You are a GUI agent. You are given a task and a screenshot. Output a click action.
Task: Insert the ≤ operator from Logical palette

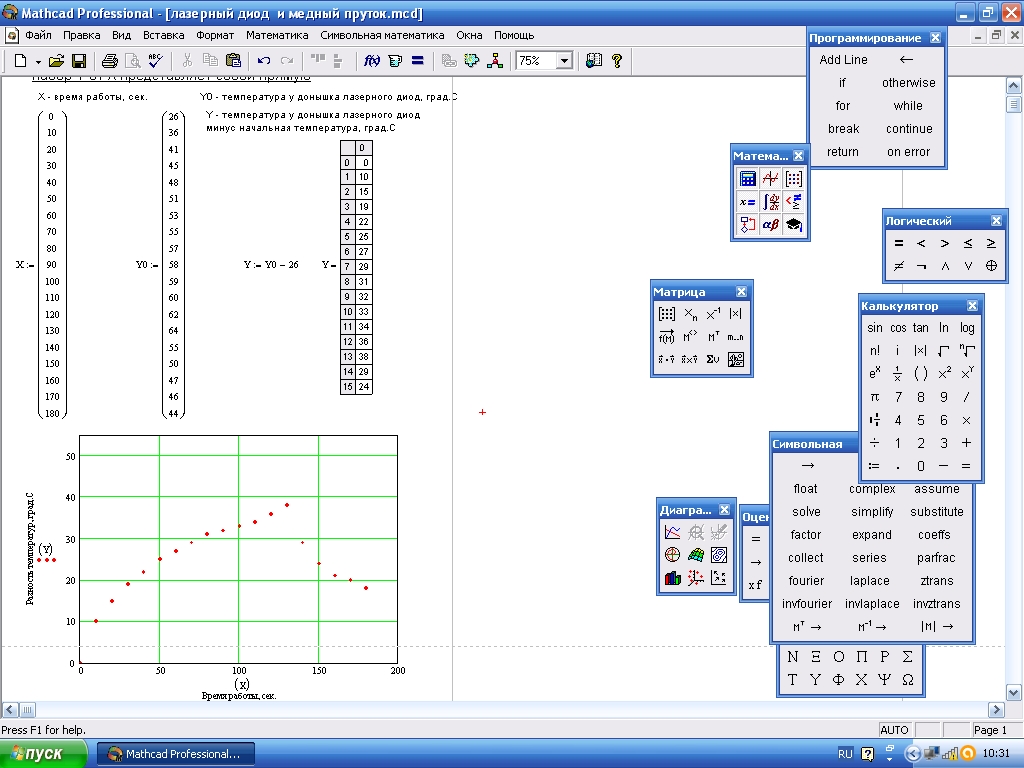[x=968, y=243]
